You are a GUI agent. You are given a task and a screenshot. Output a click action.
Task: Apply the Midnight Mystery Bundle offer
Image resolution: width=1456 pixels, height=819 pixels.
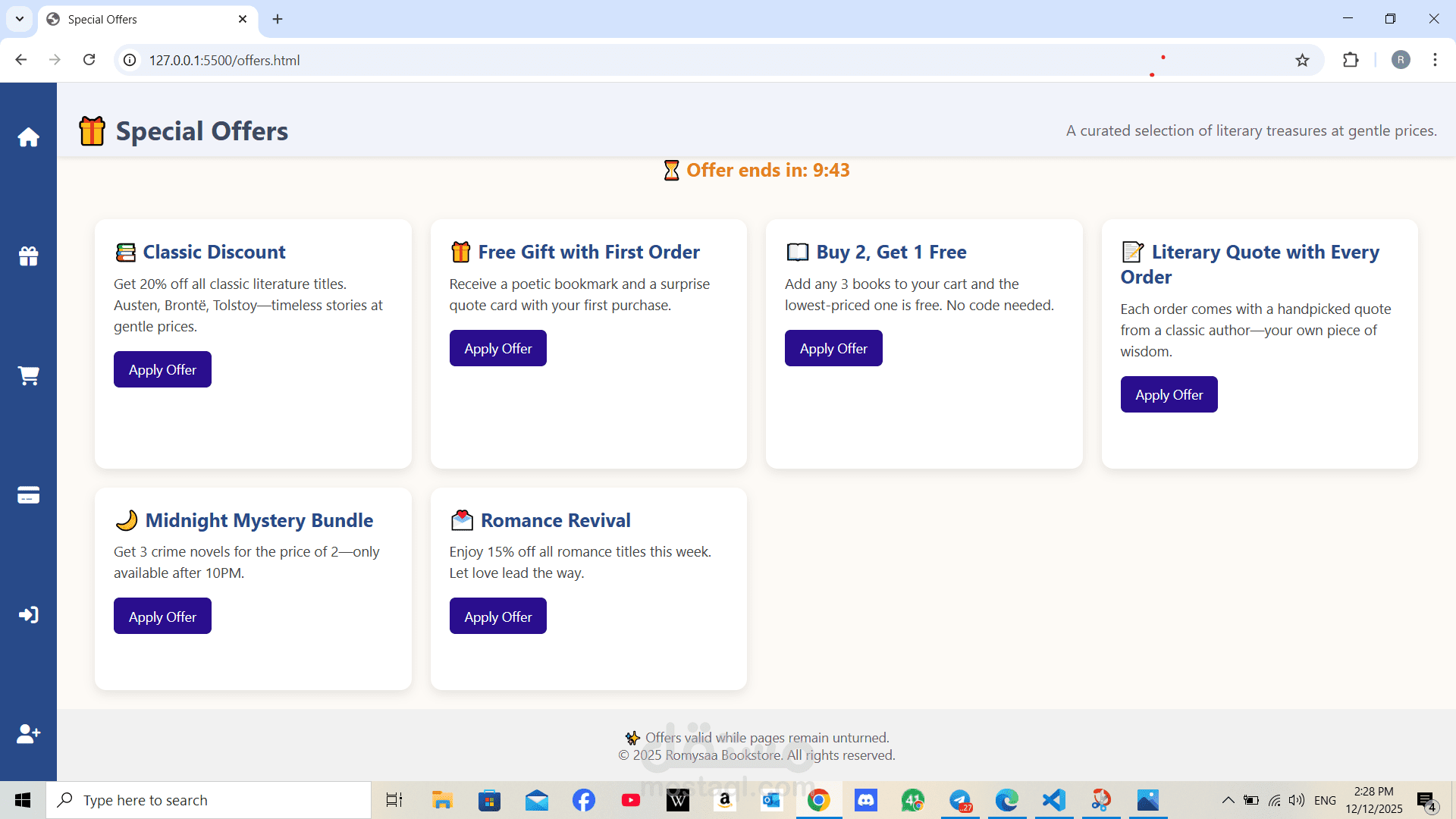(x=162, y=617)
